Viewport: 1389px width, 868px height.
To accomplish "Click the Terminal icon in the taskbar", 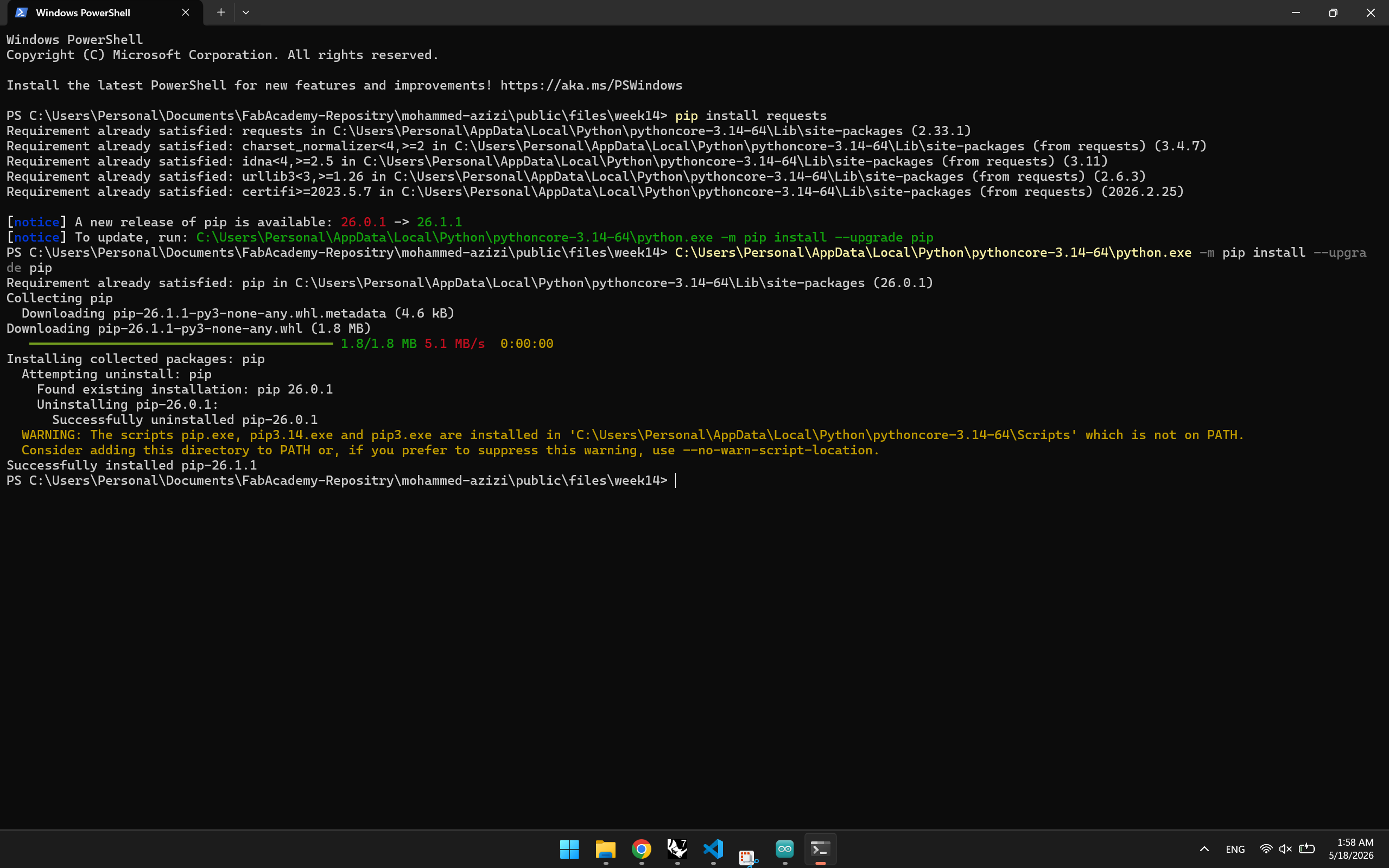I will click(820, 848).
